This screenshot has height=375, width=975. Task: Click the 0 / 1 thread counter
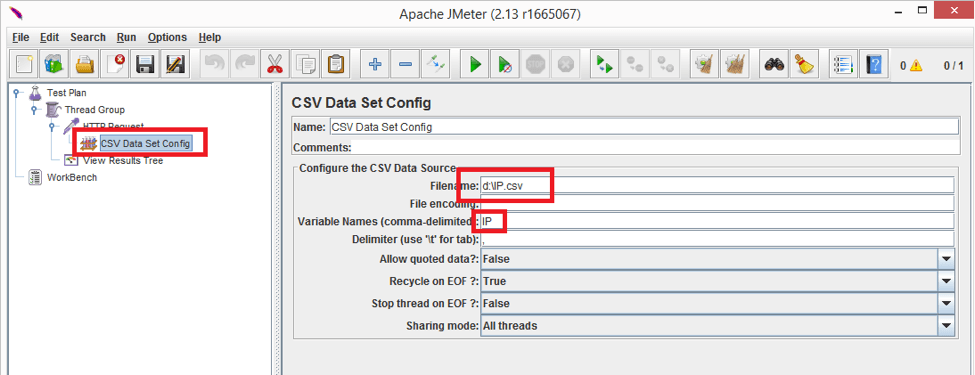click(953, 65)
